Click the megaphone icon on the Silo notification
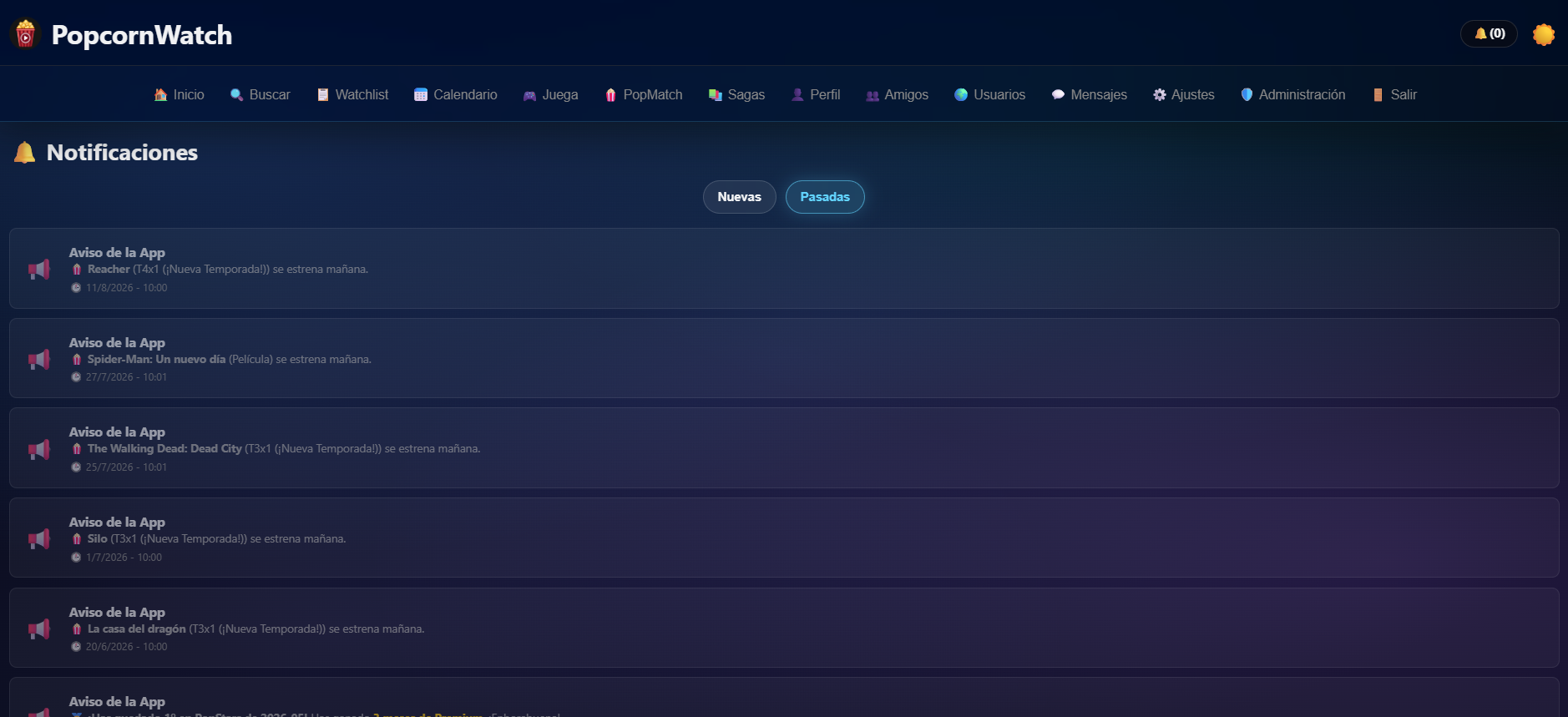This screenshot has width=1568, height=717. click(39, 538)
